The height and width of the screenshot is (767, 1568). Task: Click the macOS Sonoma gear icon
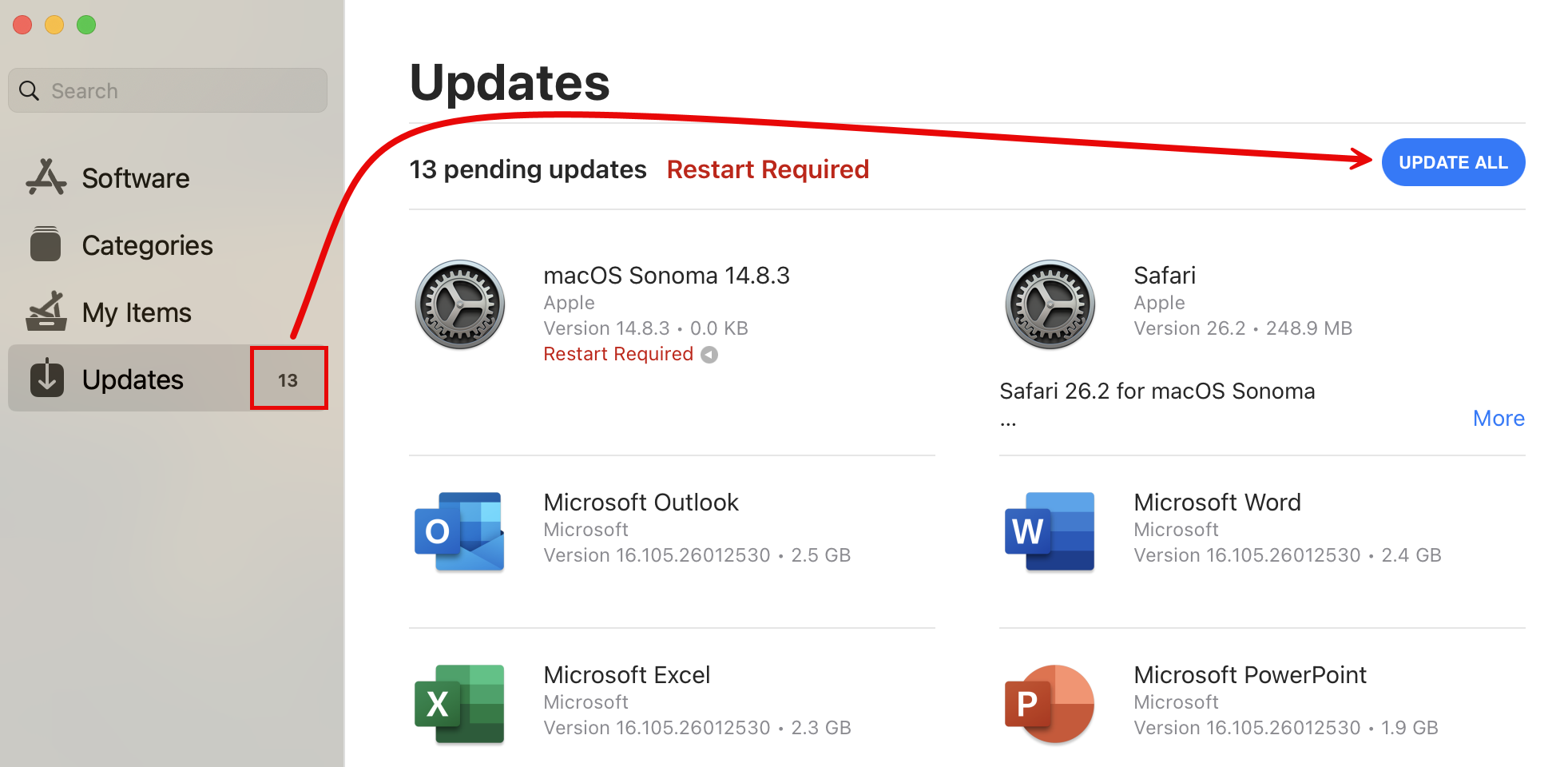[x=460, y=304]
